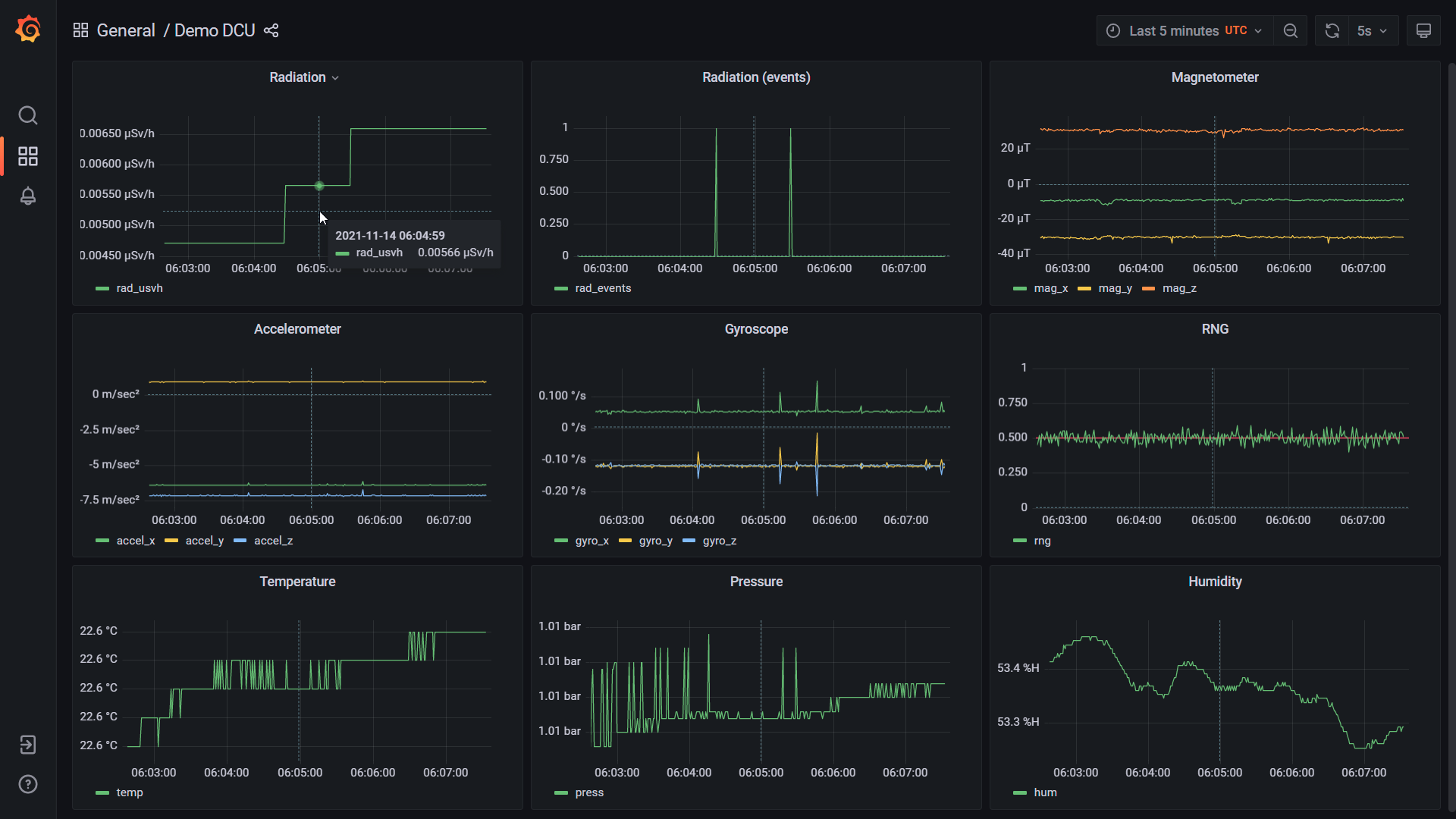1456x819 pixels.
Task: Toggle the mag_y series in legend
Action: [x=1115, y=288]
